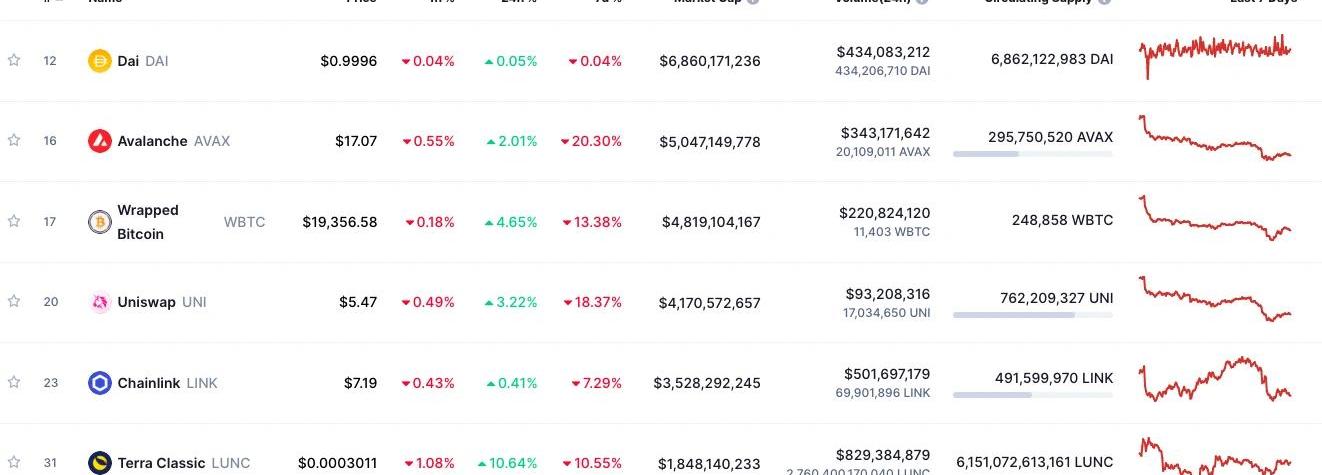The image size is (1322, 475).
Task: Click the Uniswap circulating supply bar
Action: coord(1032,315)
